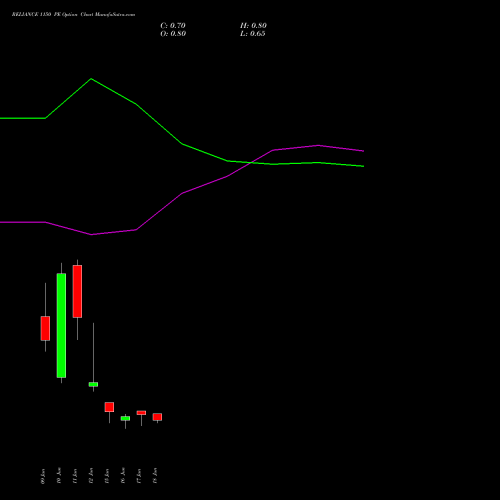Viewport: 500px width, 500px height.
Task: Click the red candle above 09 Jun
Action: [x=45, y=328]
